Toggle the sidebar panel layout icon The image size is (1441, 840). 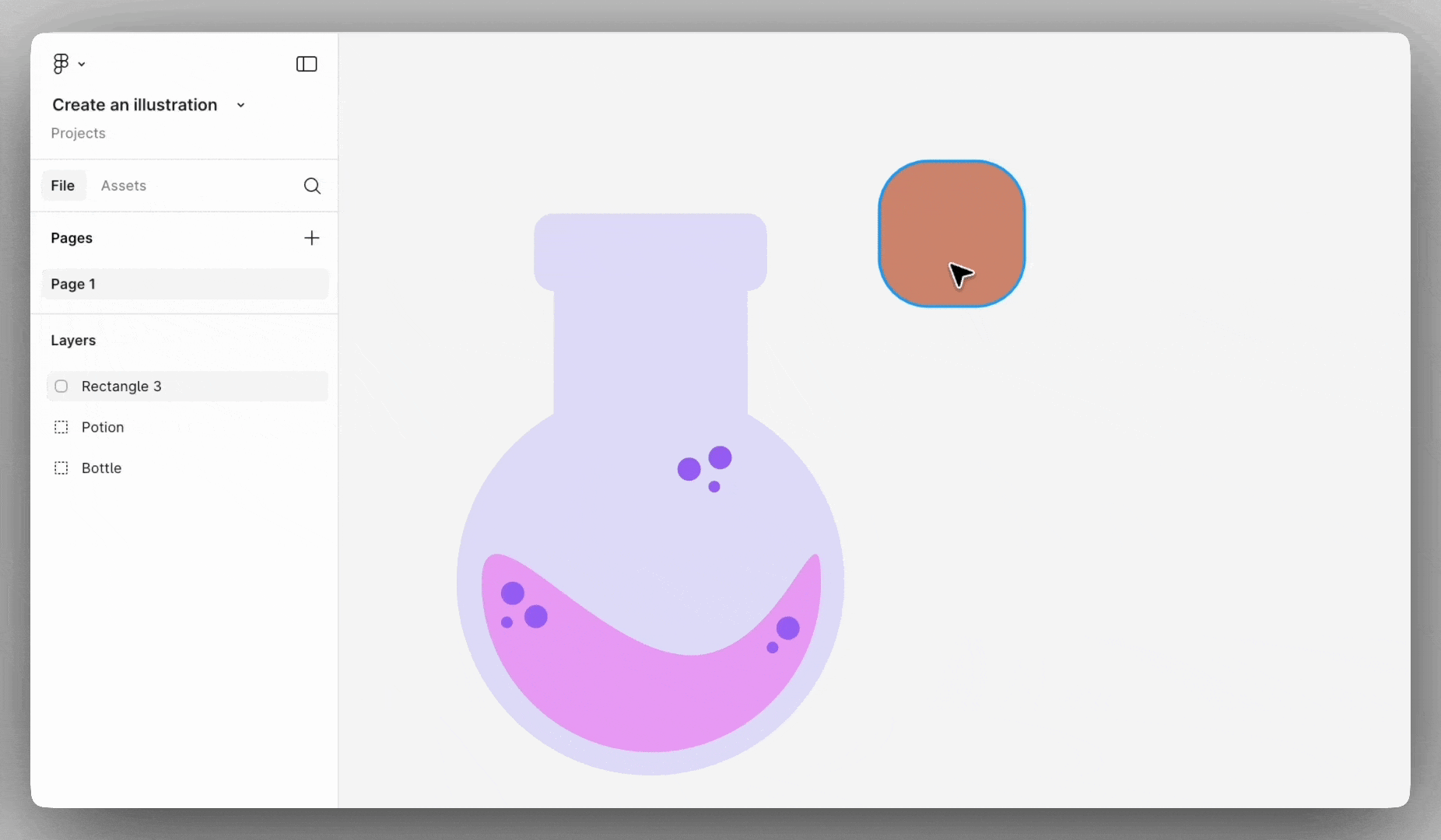307,64
